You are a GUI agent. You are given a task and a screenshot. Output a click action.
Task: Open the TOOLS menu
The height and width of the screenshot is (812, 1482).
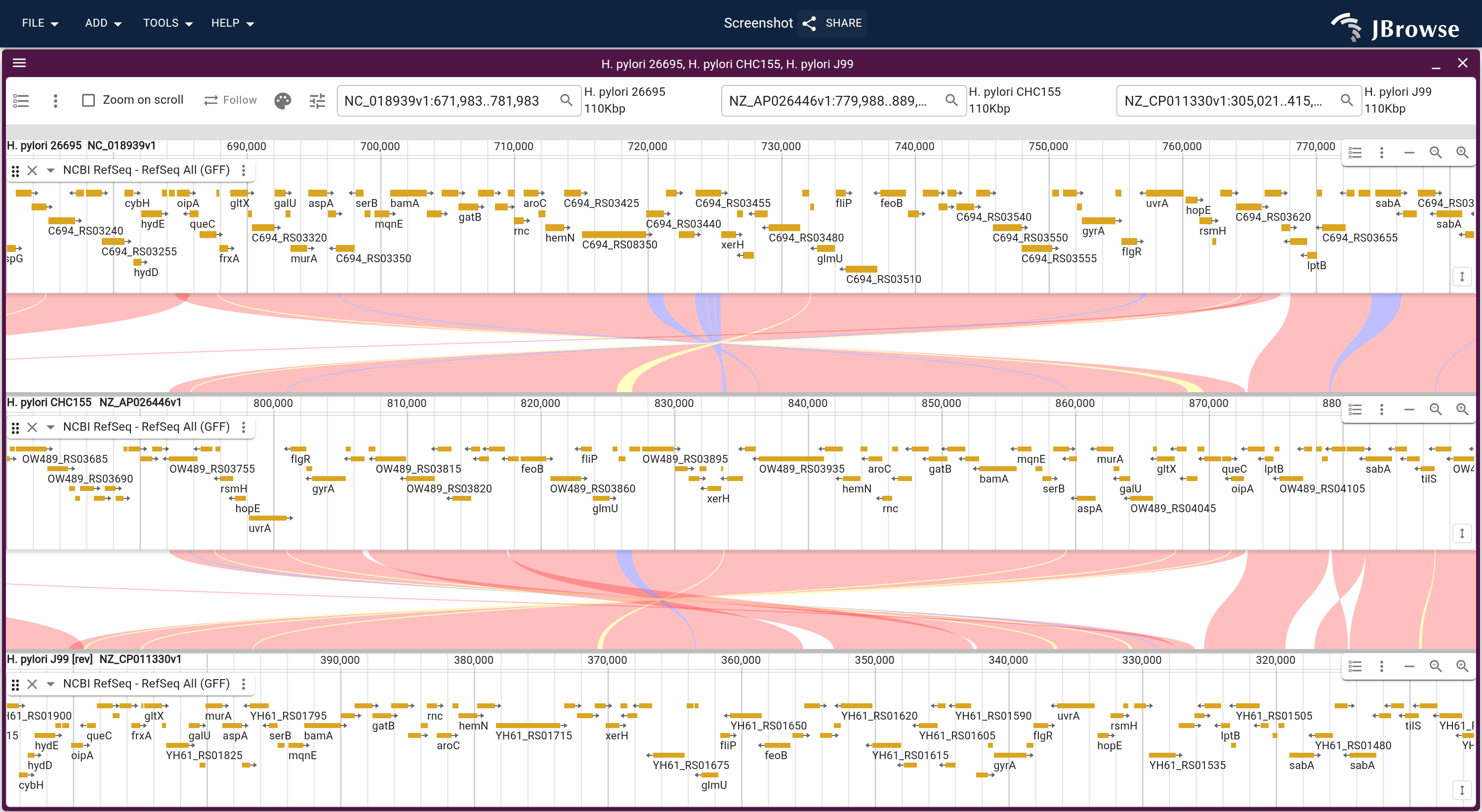tap(167, 23)
